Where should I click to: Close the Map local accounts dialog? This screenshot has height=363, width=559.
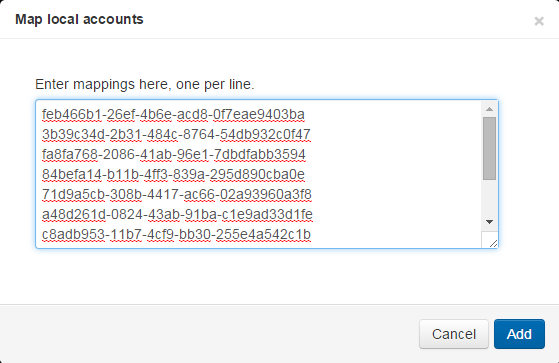[x=539, y=21]
